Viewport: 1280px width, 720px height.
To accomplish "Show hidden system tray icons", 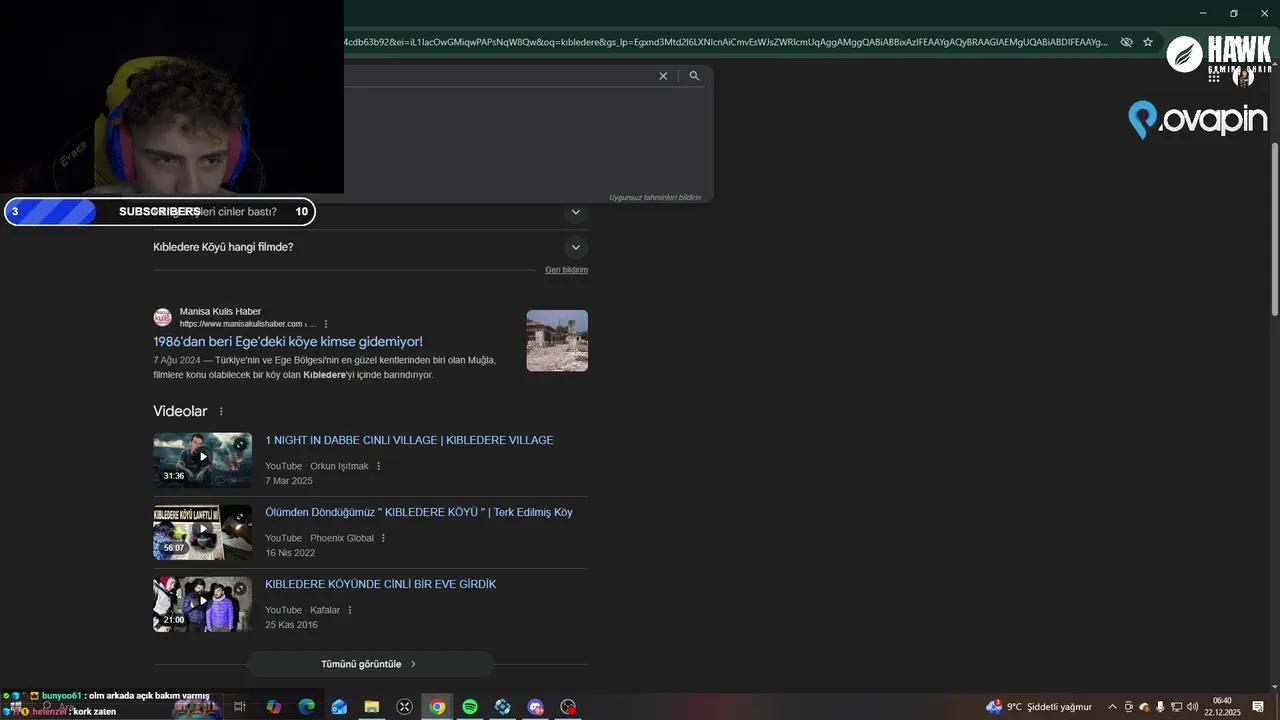I will pyautogui.click(x=1112, y=707).
